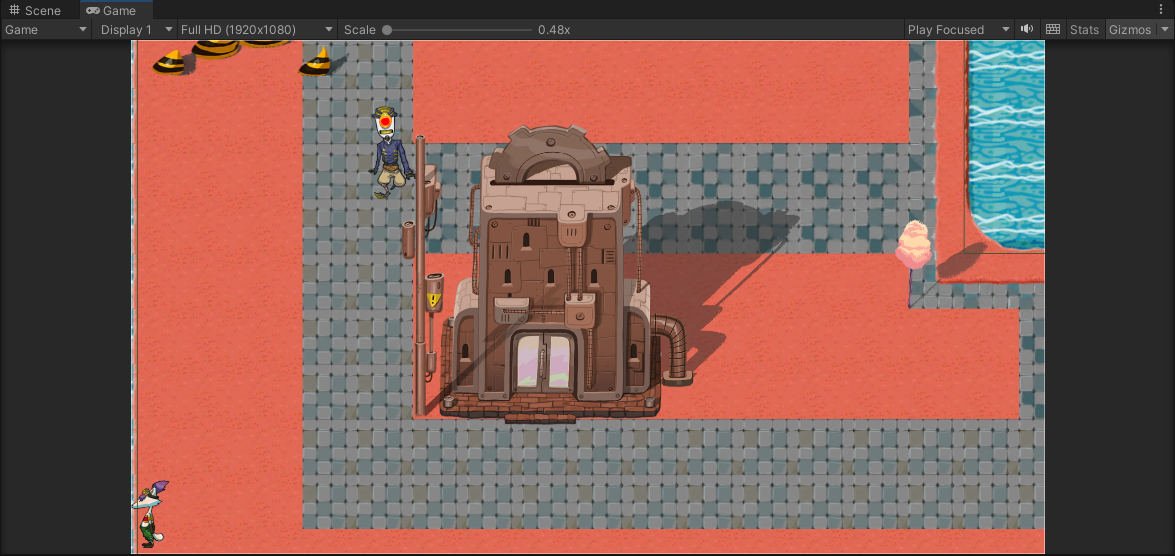The image size is (1175, 556).
Task: Open the Full HD (1920x1080) resolution dropdown
Action: tap(257, 30)
